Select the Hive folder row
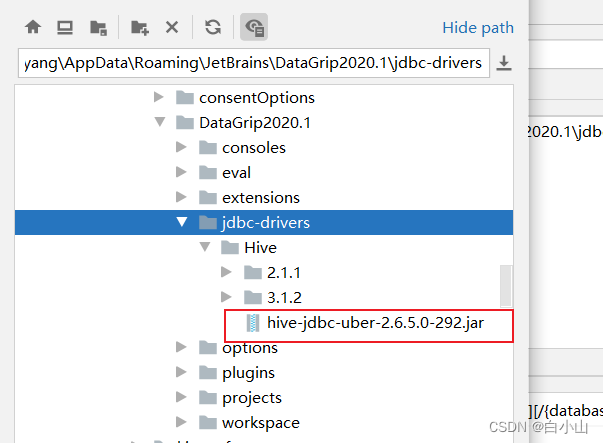 tap(264, 248)
